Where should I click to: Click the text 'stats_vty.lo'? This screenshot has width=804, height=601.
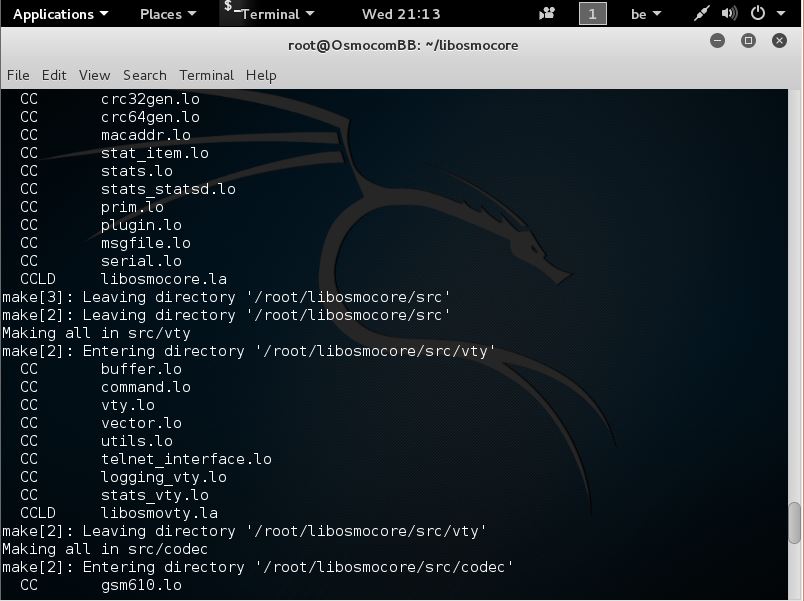tap(155, 495)
